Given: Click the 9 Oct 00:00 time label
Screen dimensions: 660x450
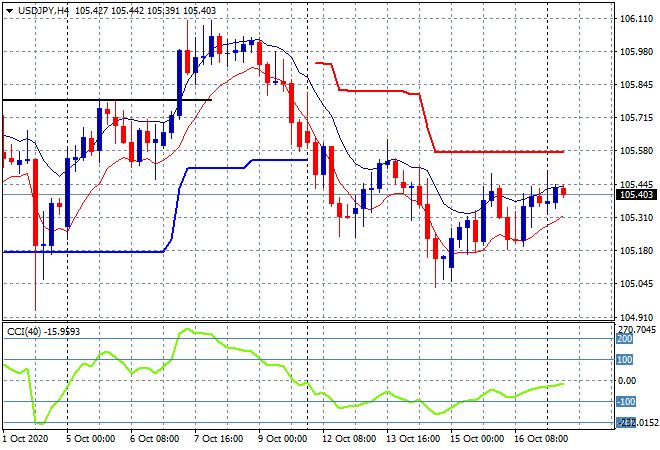Looking at the screenshot, I should tap(282, 439).
